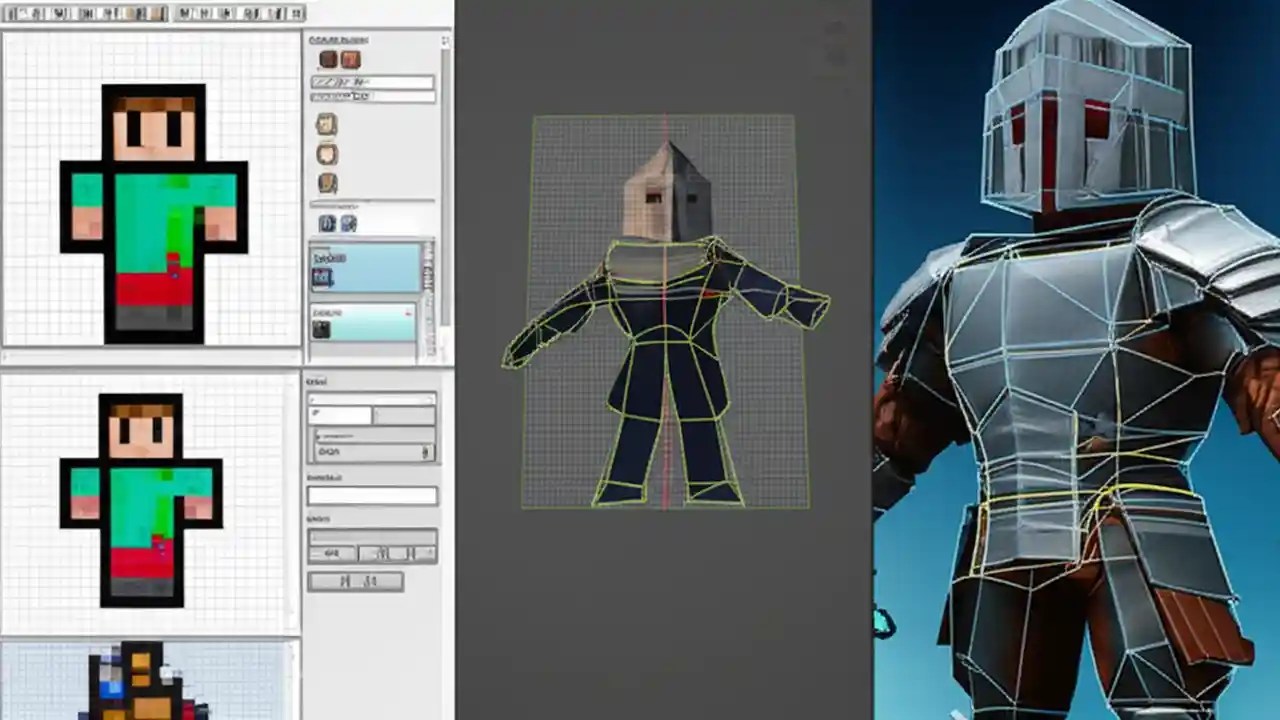The height and width of the screenshot is (720, 1280).
Task: Open the dropdown arrow on the right of the lower layer row
Action: pos(408,313)
